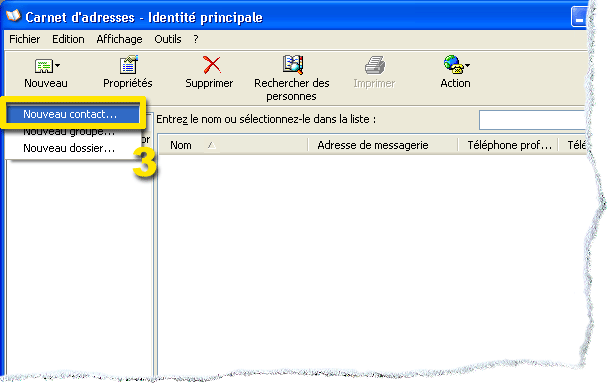Viewport: 615px width, 390px height.
Task: Open Rechercher des personnes tool
Action: [292, 78]
